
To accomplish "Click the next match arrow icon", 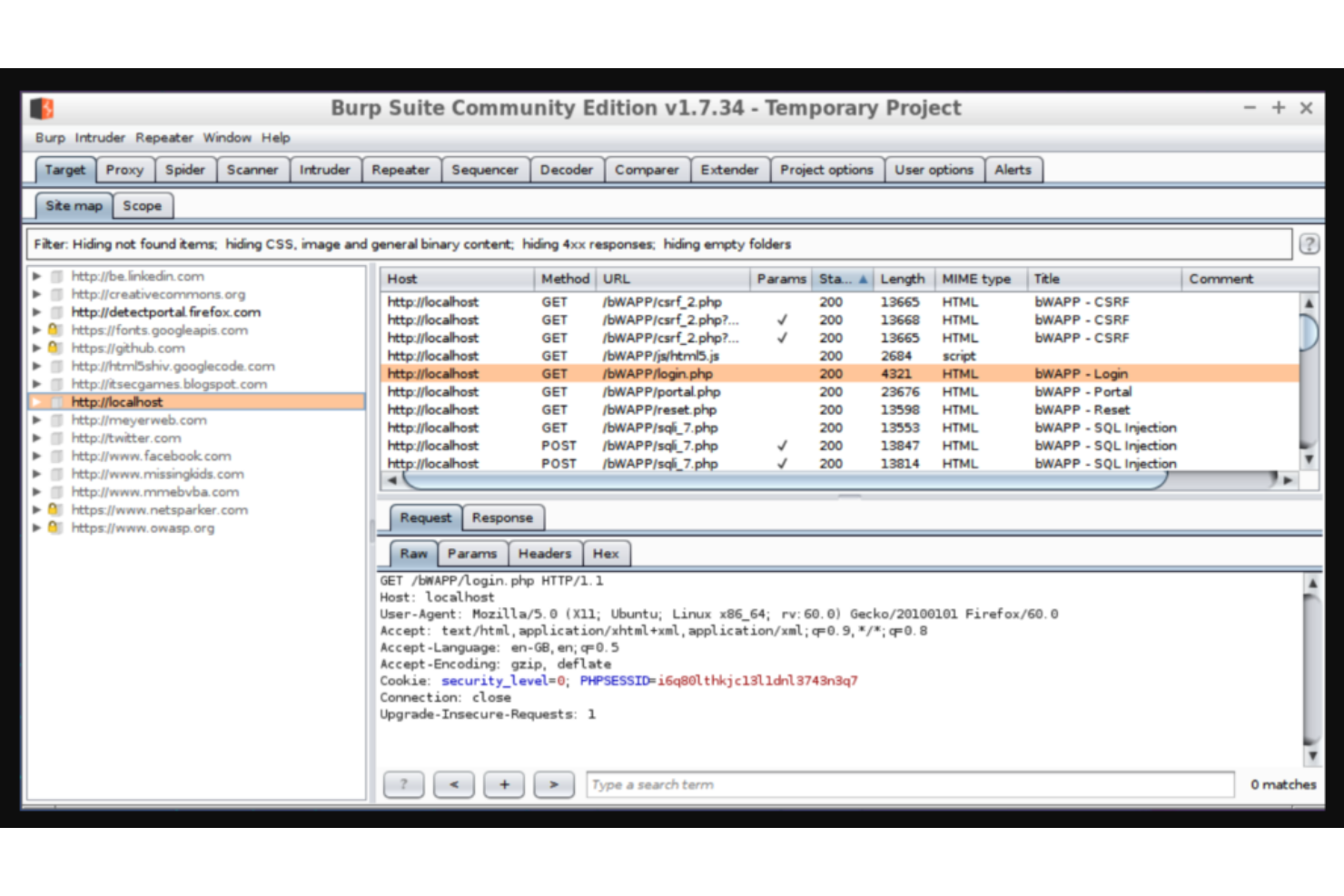I will coord(555,784).
